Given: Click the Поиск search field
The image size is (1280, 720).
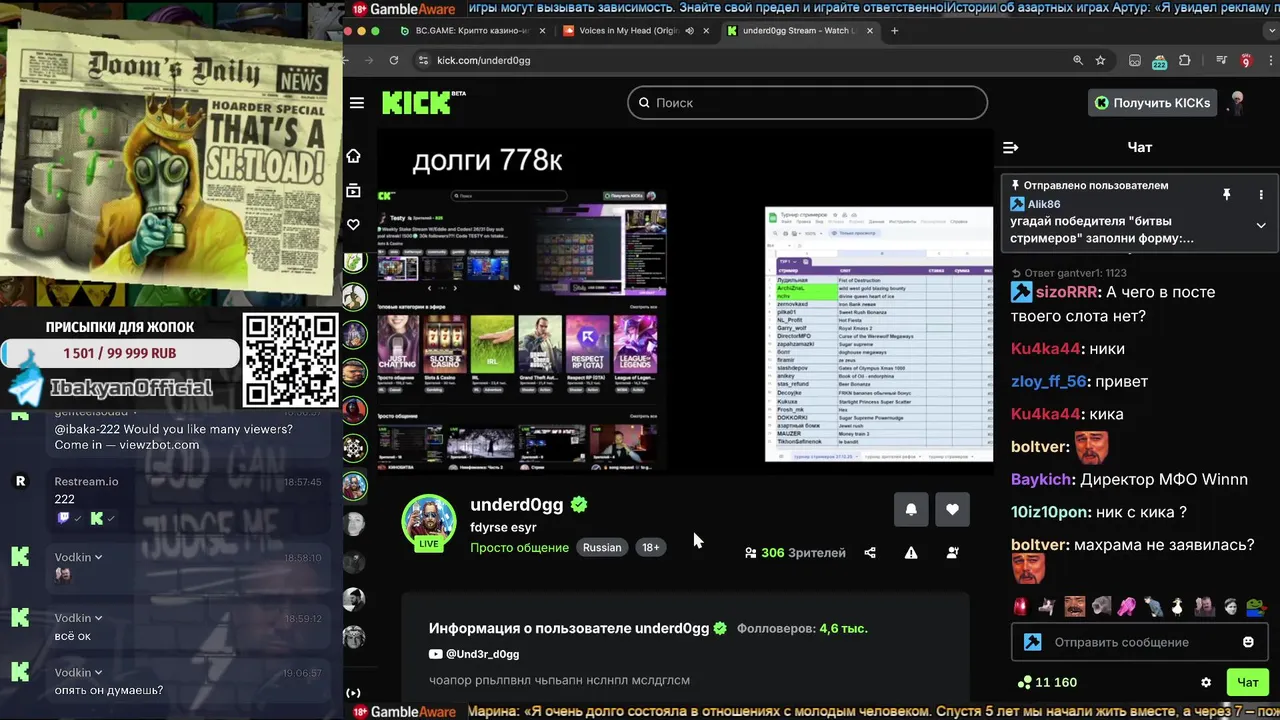Looking at the screenshot, I should (808, 102).
